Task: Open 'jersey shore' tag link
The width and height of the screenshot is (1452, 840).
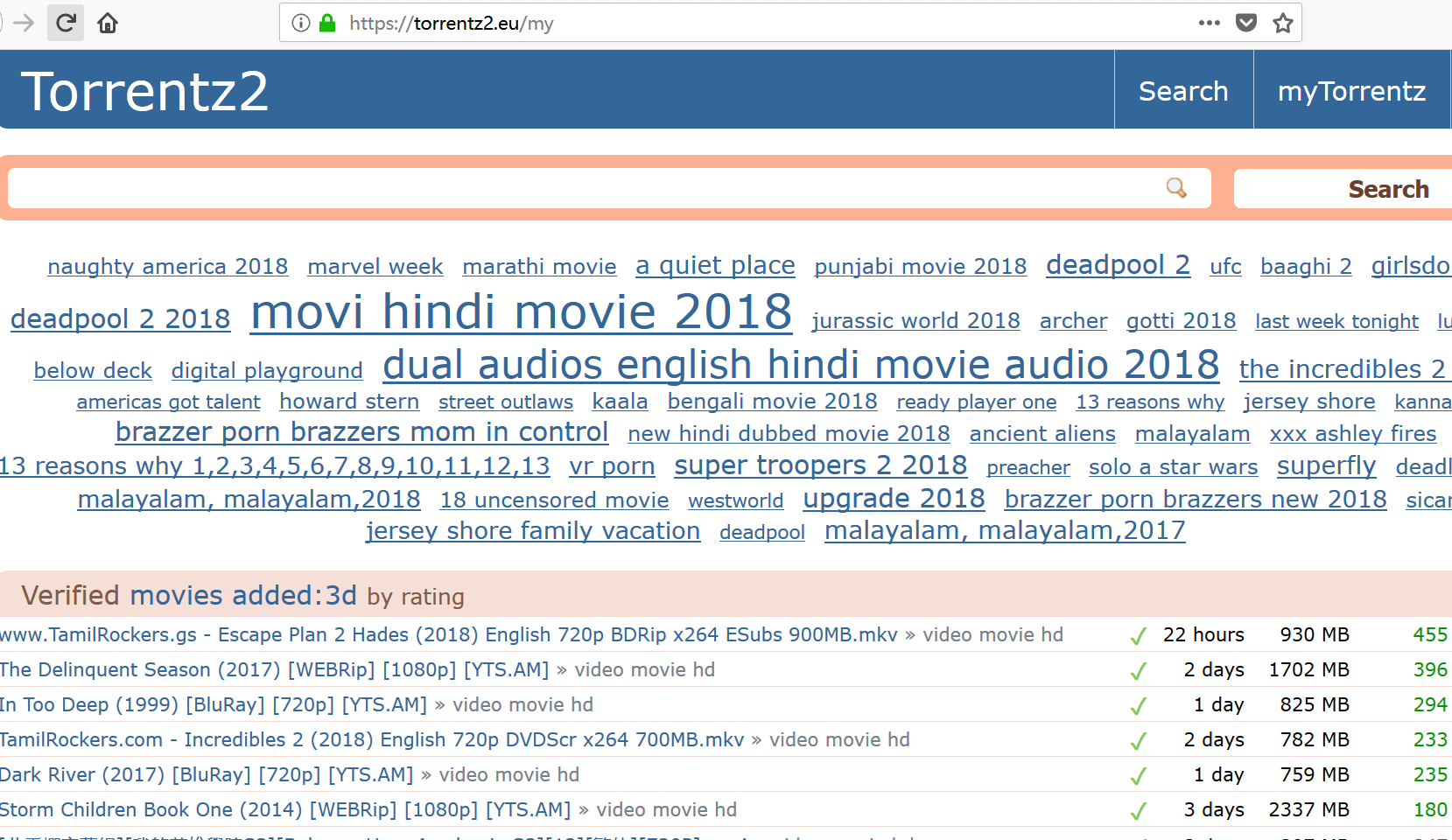Action: click(x=1308, y=401)
